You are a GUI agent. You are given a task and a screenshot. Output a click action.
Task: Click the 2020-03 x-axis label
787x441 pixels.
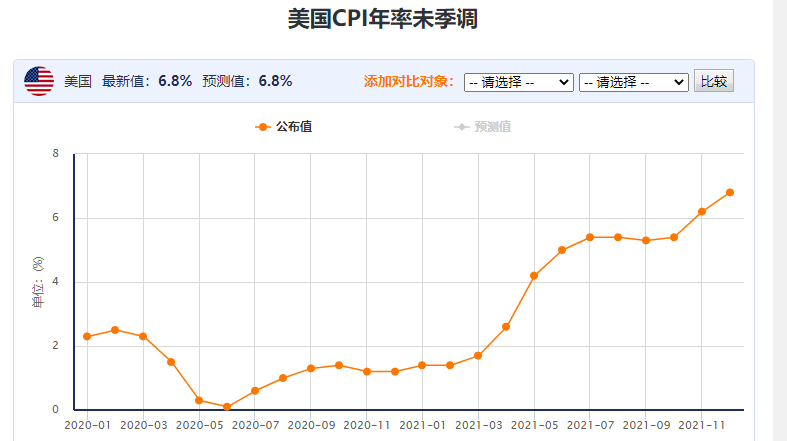pyautogui.click(x=143, y=425)
